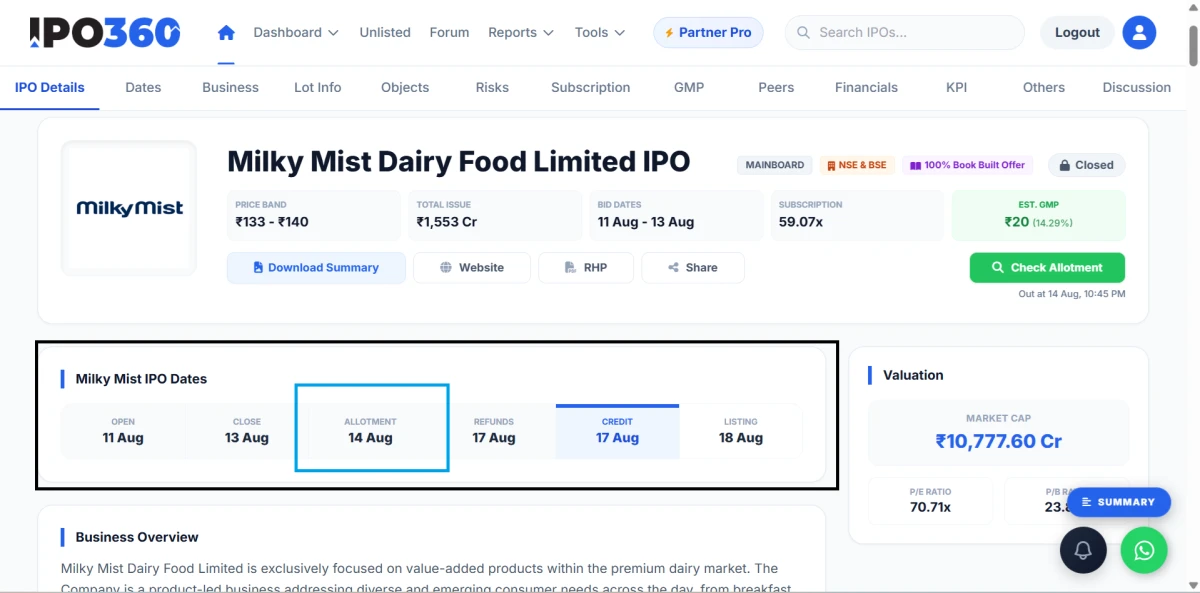Image resolution: width=1200 pixels, height=593 pixels.
Task: Select the Credit 17 Aug date step
Action: [x=617, y=430]
